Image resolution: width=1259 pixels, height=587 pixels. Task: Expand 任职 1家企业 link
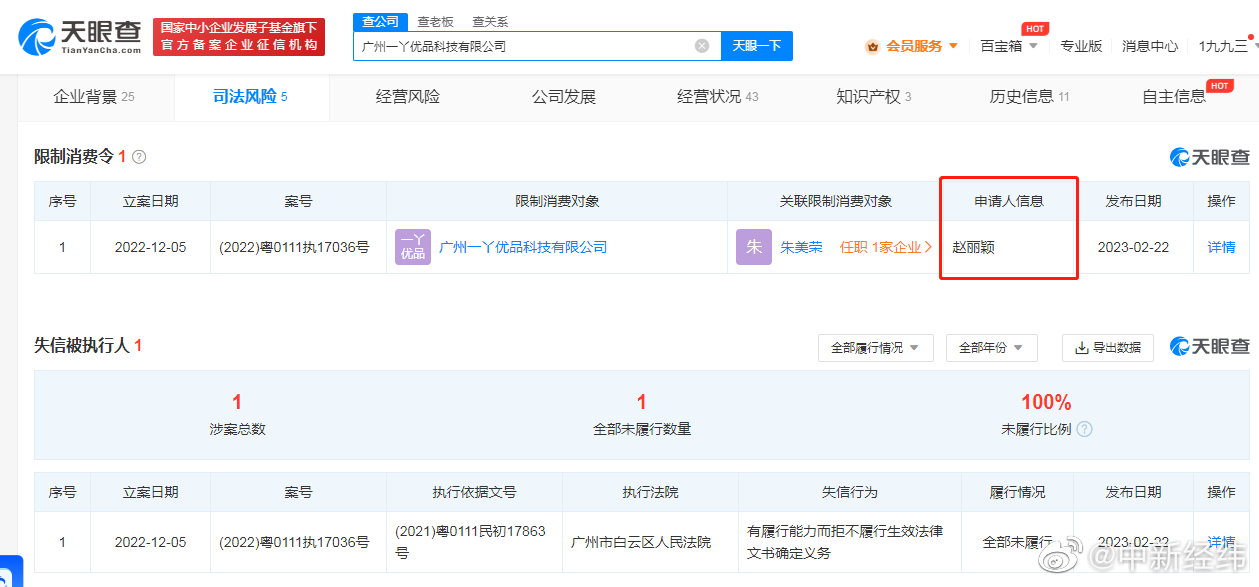coord(886,247)
